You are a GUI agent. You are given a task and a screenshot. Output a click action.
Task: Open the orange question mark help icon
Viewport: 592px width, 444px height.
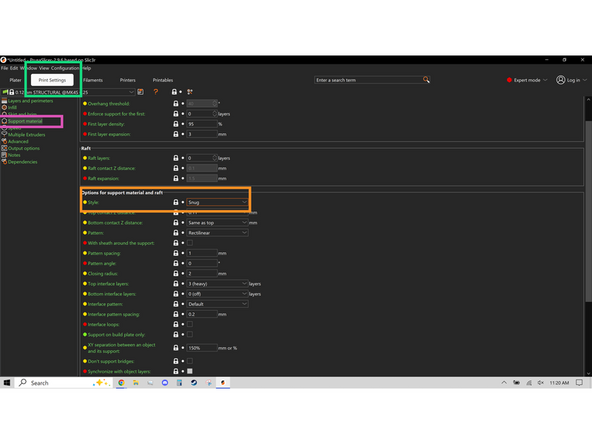coord(156,92)
